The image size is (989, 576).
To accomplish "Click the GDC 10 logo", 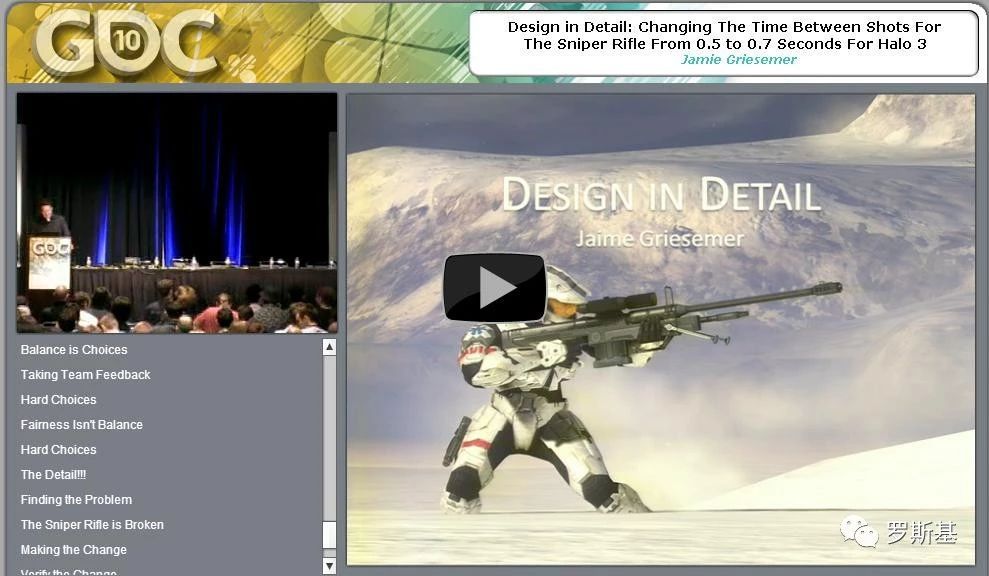I will [x=127, y=42].
